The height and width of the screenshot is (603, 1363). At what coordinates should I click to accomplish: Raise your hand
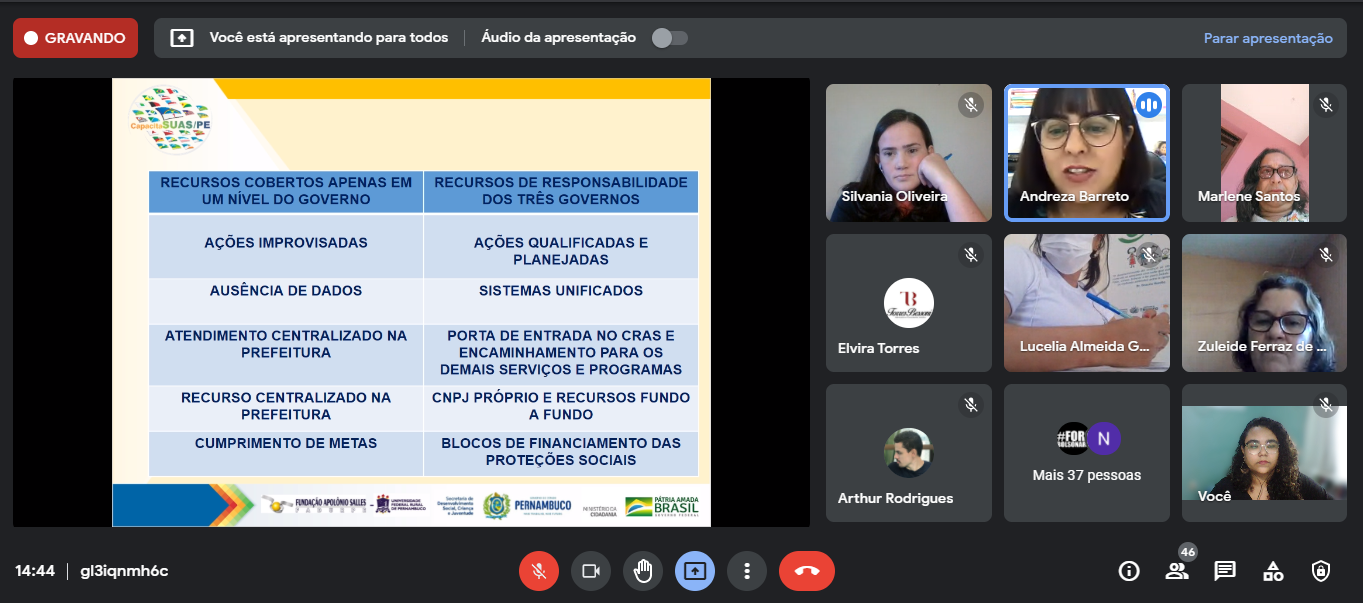click(x=642, y=571)
